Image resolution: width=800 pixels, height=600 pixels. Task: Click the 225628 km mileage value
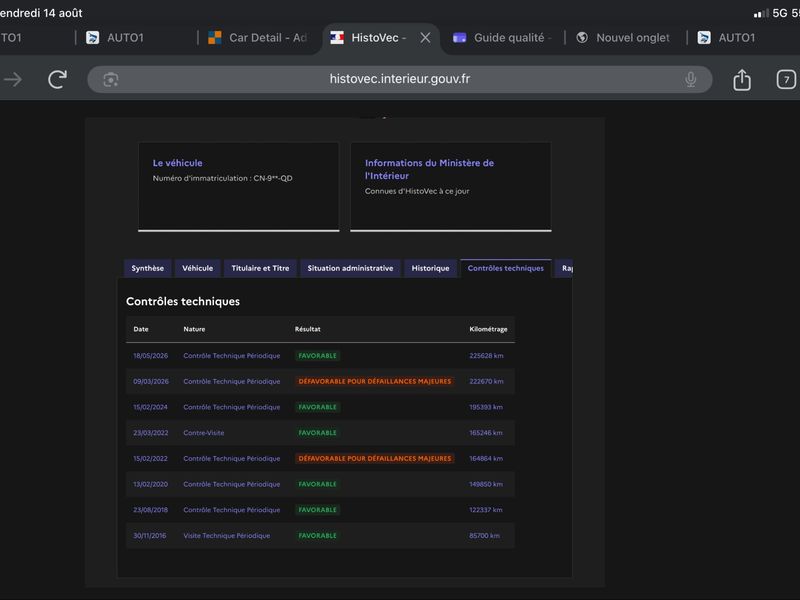pyautogui.click(x=486, y=356)
